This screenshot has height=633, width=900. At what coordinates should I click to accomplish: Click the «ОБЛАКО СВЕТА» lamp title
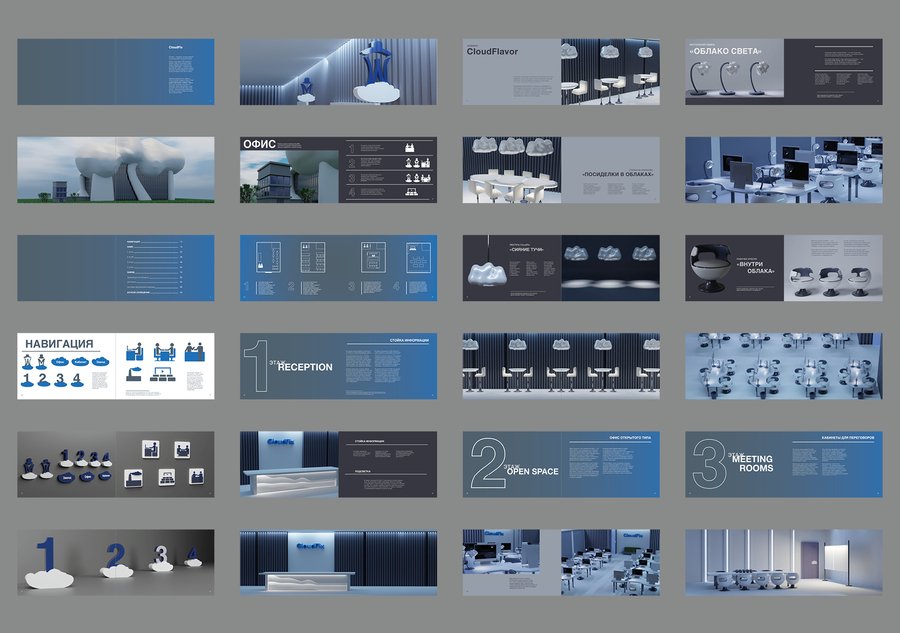click(x=726, y=51)
